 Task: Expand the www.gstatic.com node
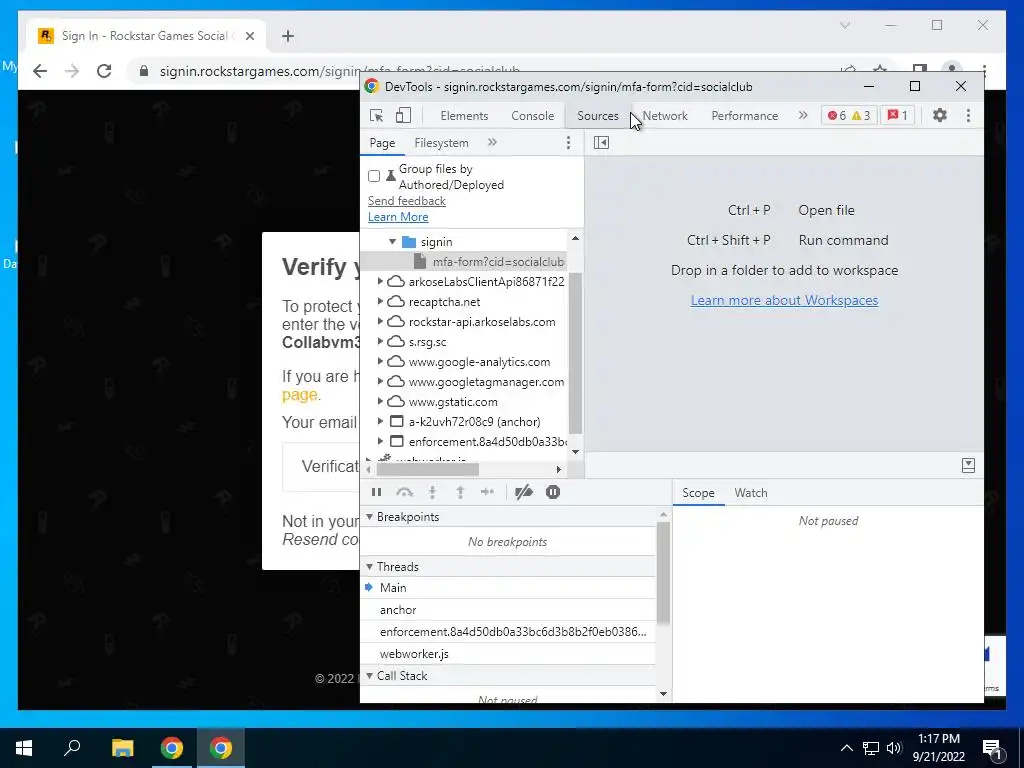point(380,402)
